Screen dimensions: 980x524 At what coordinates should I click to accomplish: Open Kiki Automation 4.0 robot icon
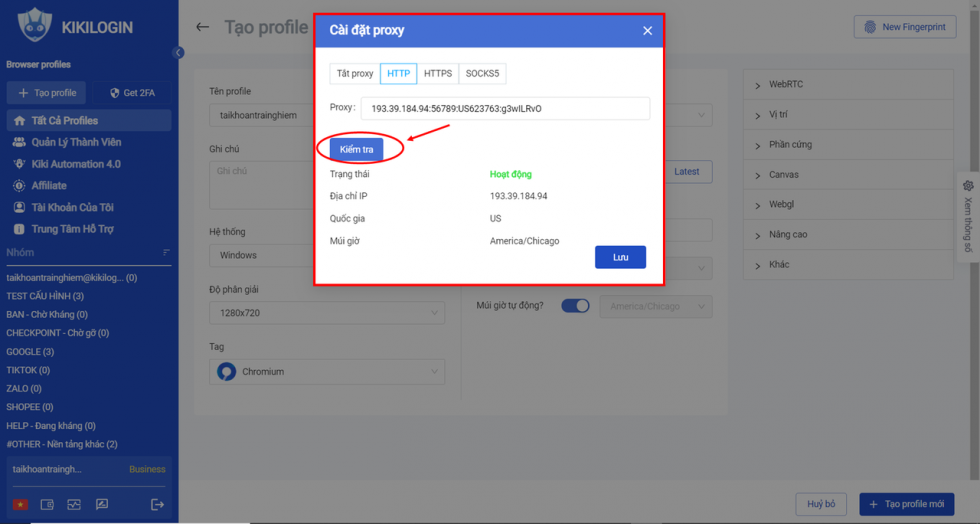point(19,164)
